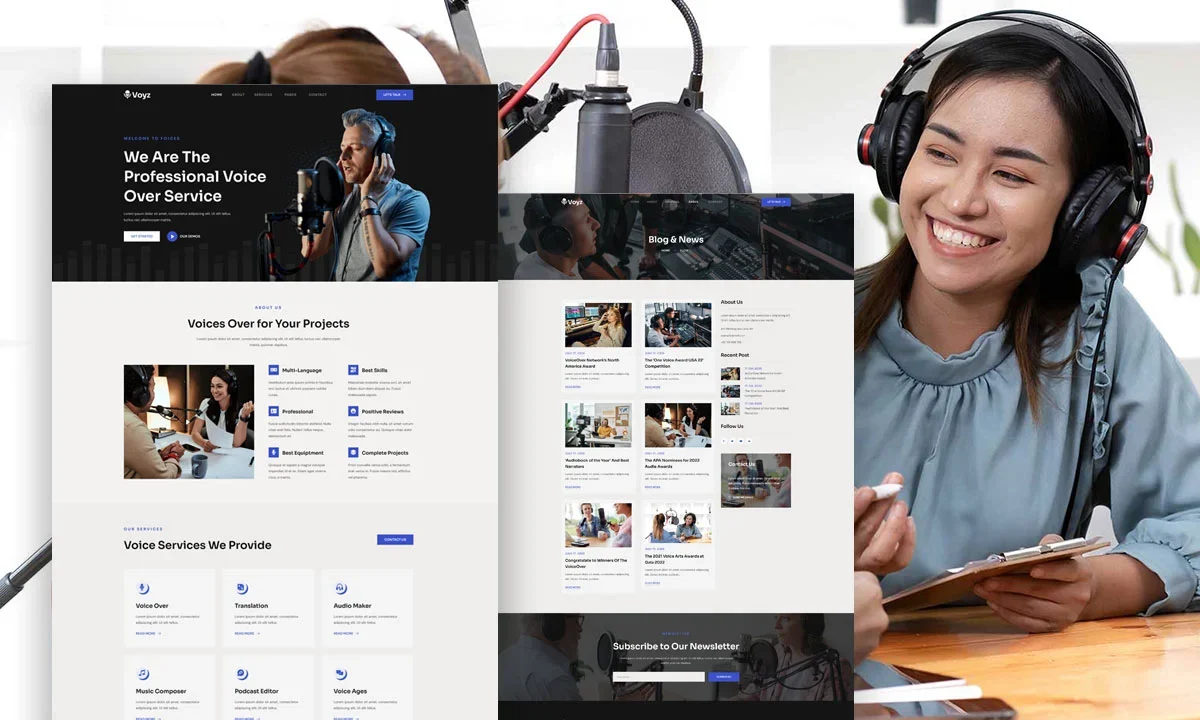Screen dimensions: 1200x720
Task: Click the Podcast Editor icon
Action: tap(242, 674)
